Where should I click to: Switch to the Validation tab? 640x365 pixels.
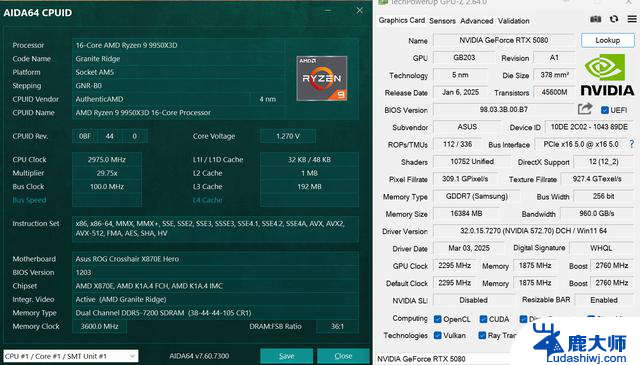click(x=513, y=21)
